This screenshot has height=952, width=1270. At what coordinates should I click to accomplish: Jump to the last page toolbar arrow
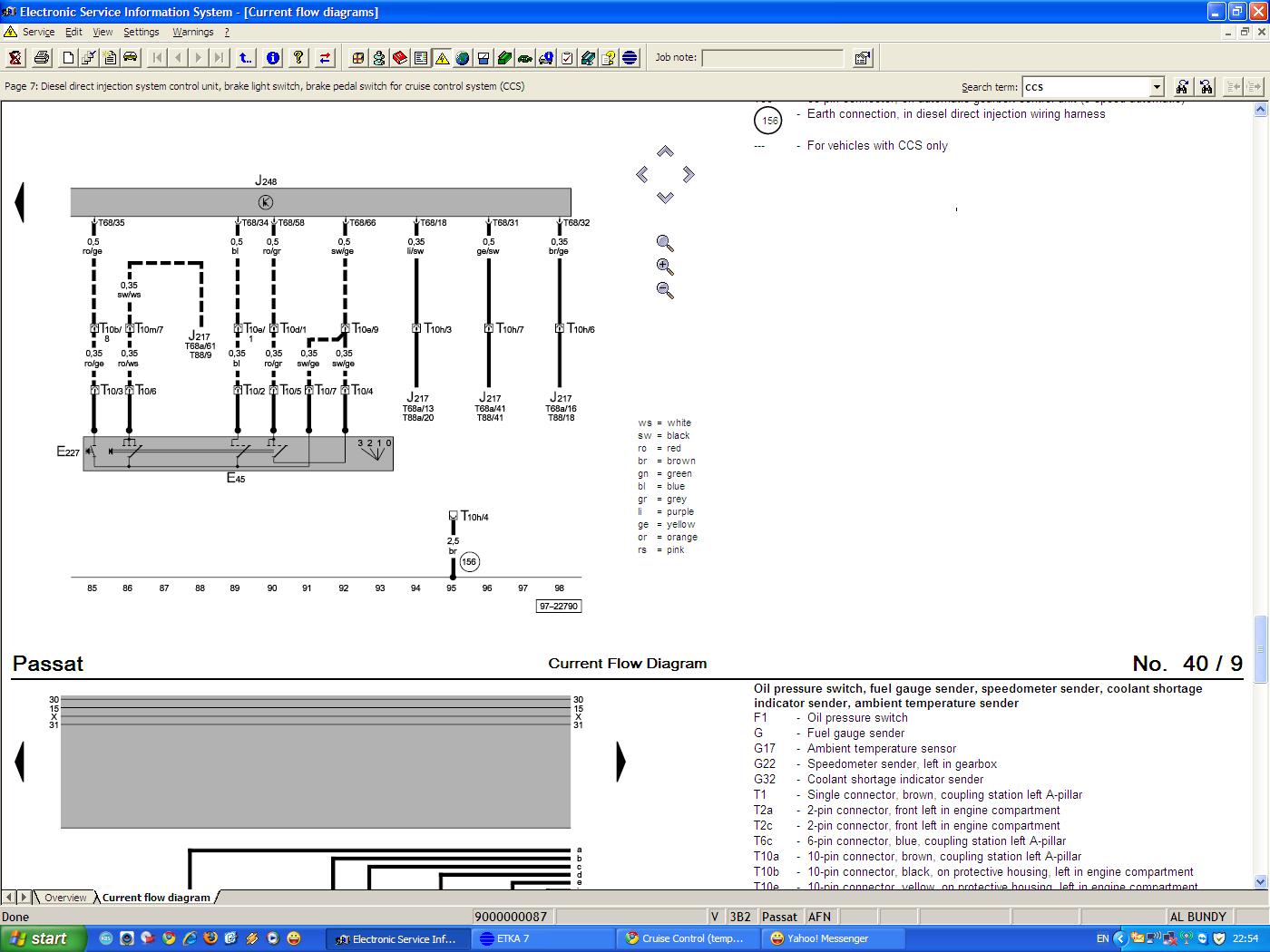tap(220, 58)
